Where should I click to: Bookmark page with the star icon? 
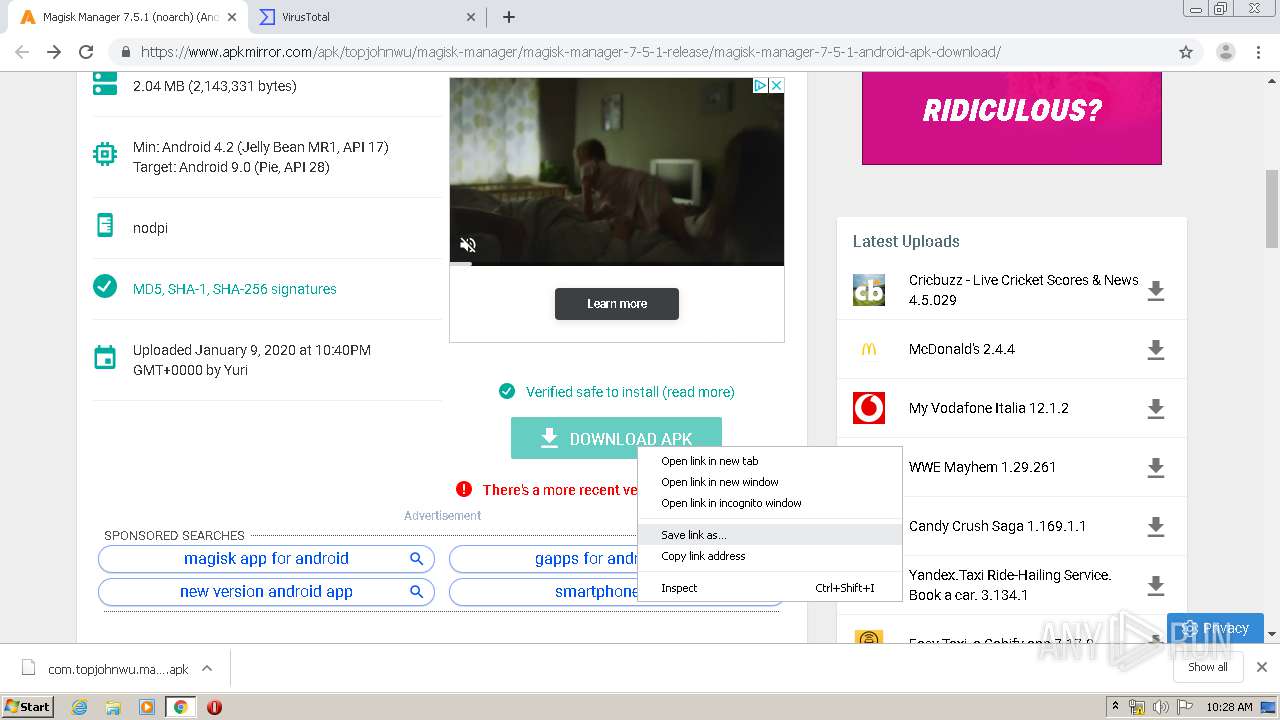[x=1186, y=52]
